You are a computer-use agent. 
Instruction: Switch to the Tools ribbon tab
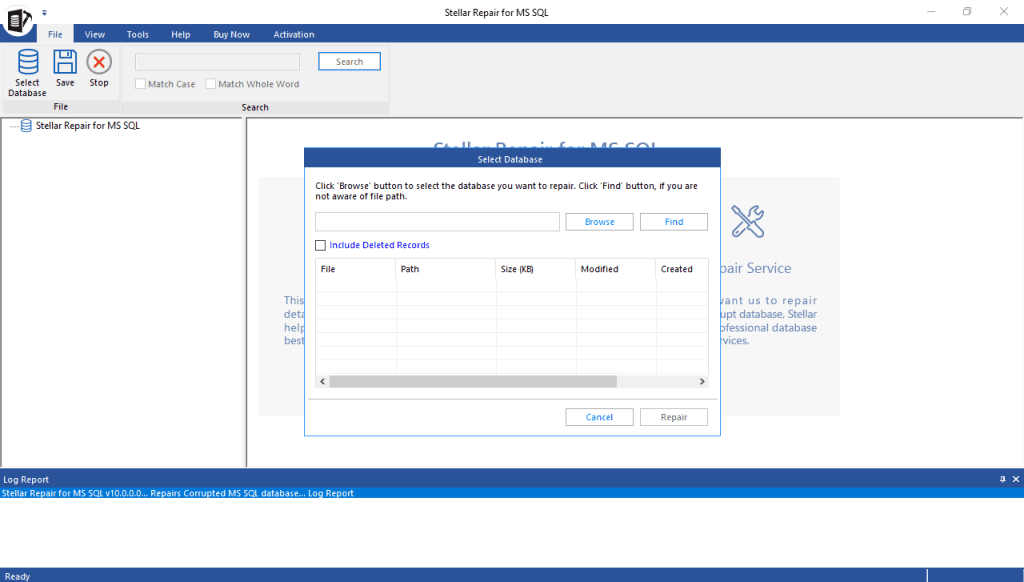pyautogui.click(x=137, y=33)
